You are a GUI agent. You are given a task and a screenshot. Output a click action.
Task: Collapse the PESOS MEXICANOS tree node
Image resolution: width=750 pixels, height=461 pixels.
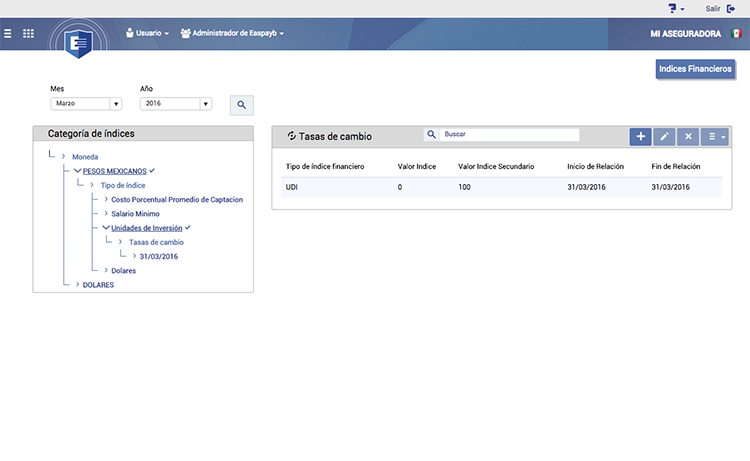(77, 171)
